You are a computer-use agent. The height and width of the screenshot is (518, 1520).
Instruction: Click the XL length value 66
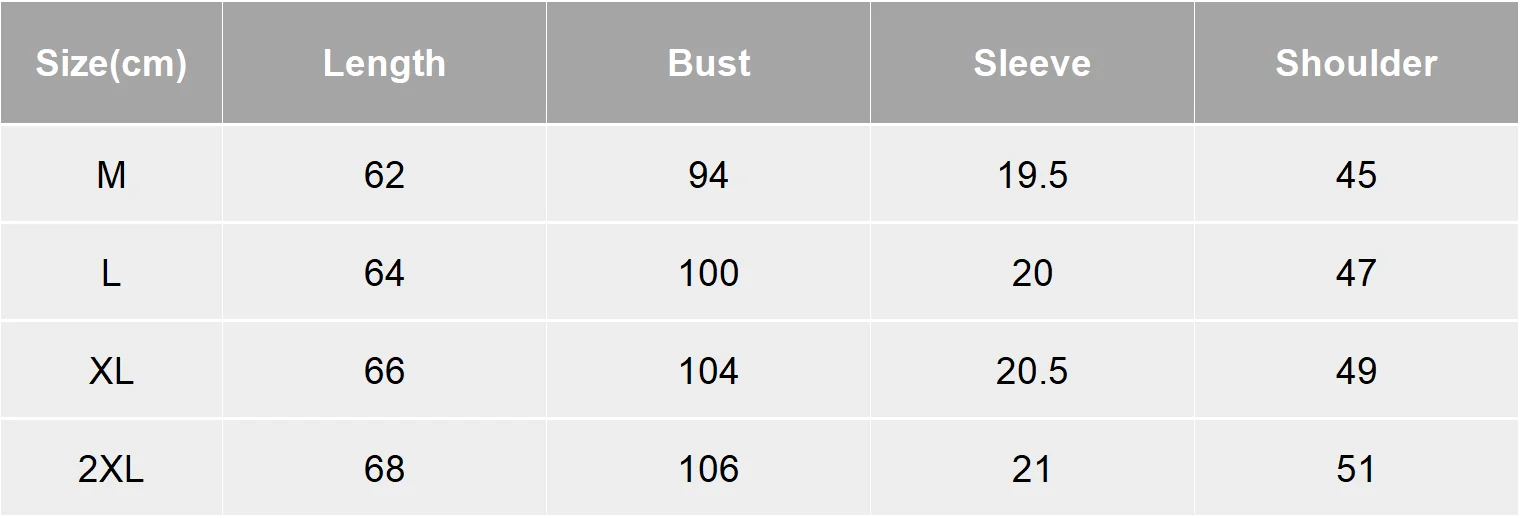click(x=384, y=371)
